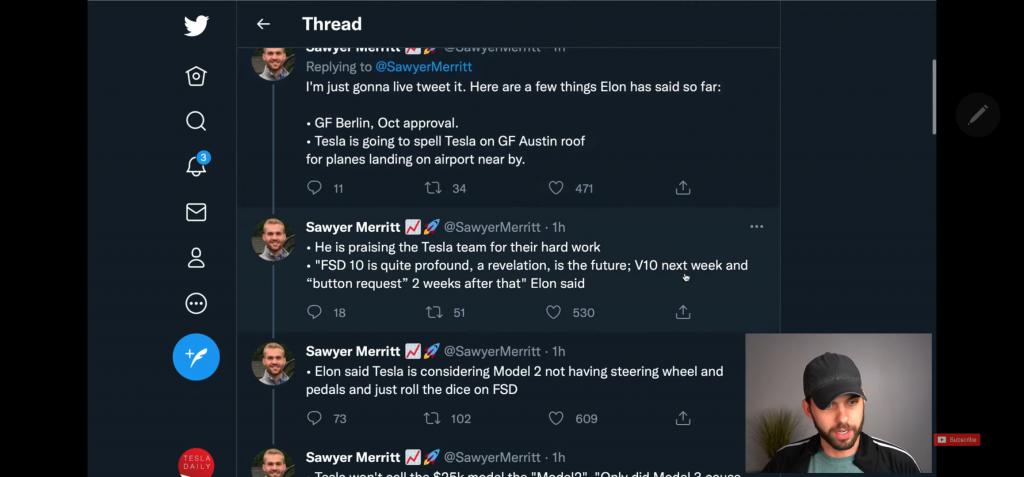
Task: Retweet the GF Berlin tweet with 34 retweets
Action: (x=433, y=188)
